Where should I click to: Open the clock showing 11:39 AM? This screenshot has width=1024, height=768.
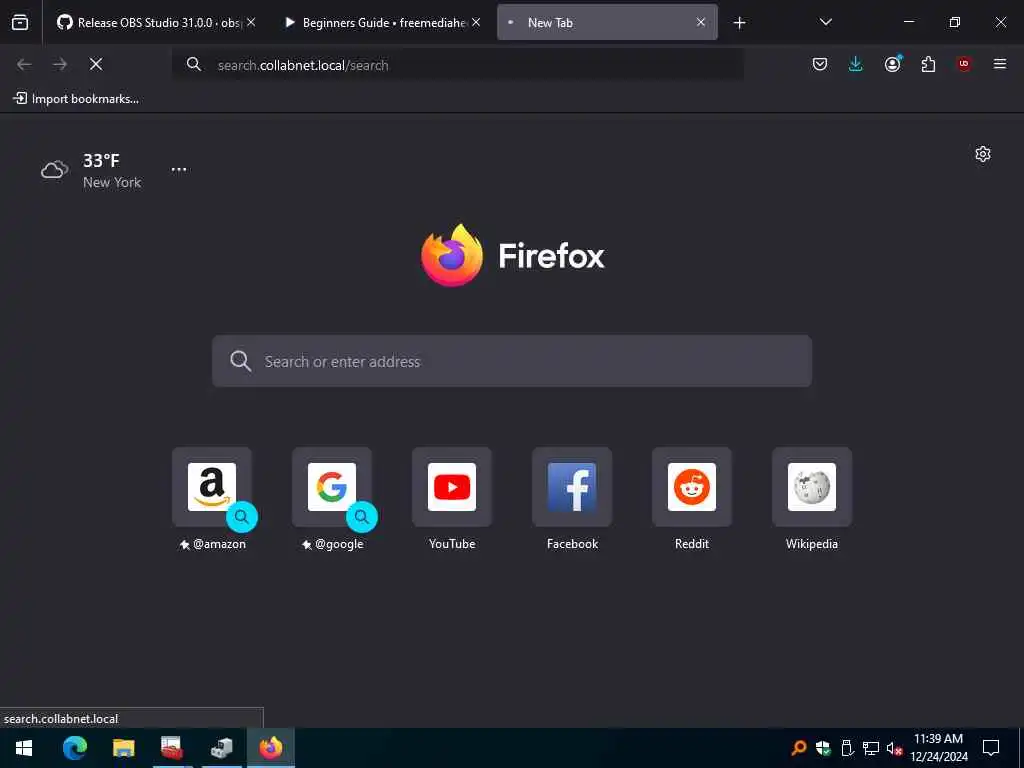[x=939, y=748]
